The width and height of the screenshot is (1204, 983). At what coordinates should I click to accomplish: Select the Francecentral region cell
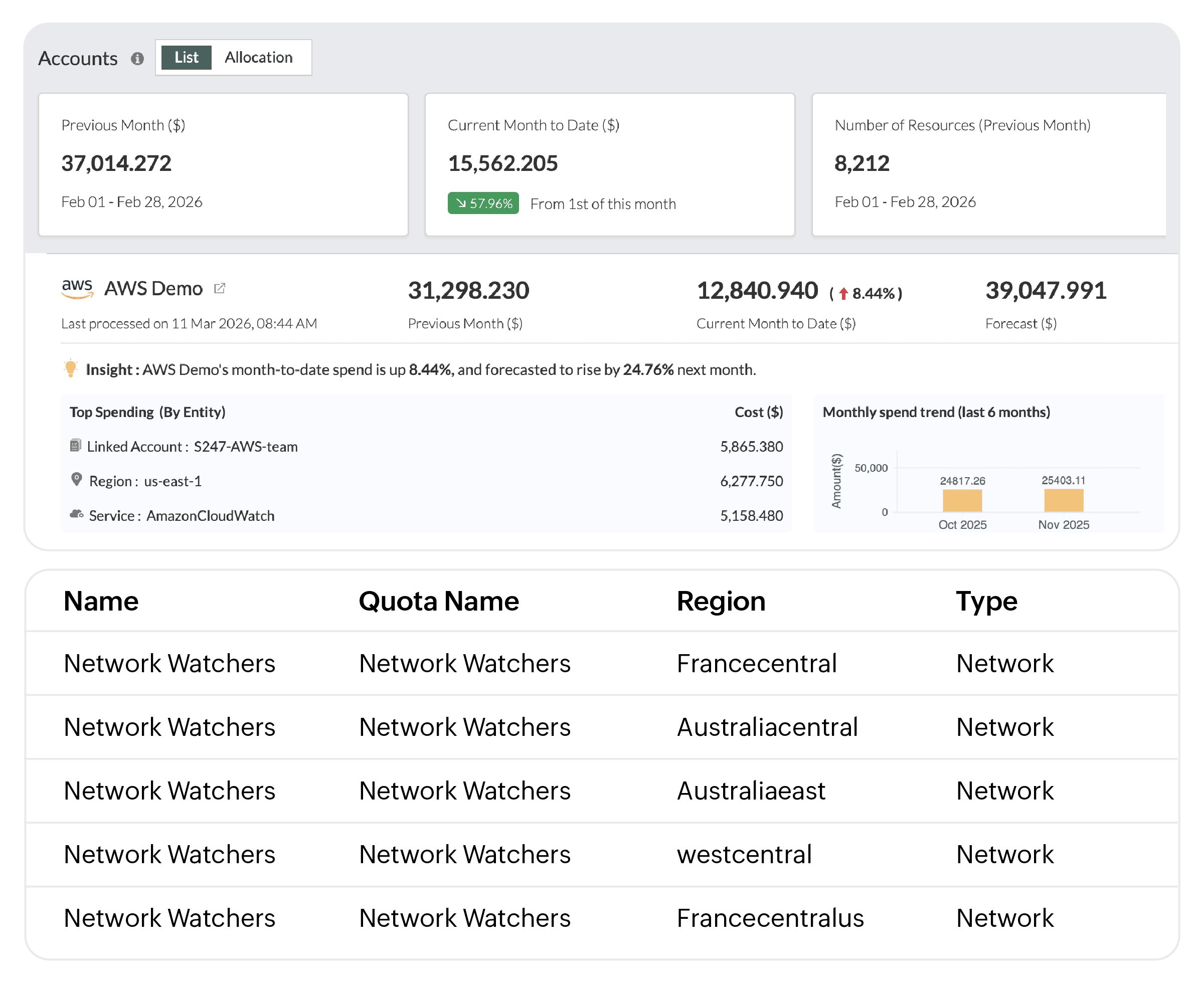click(x=757, y=664)
